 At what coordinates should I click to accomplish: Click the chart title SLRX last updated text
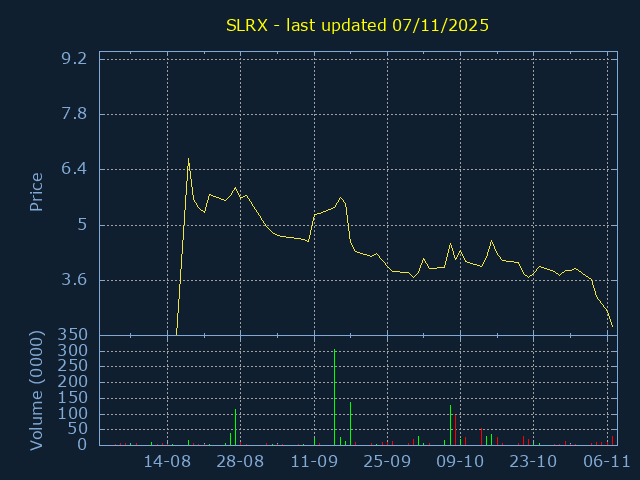pos(357,25)
